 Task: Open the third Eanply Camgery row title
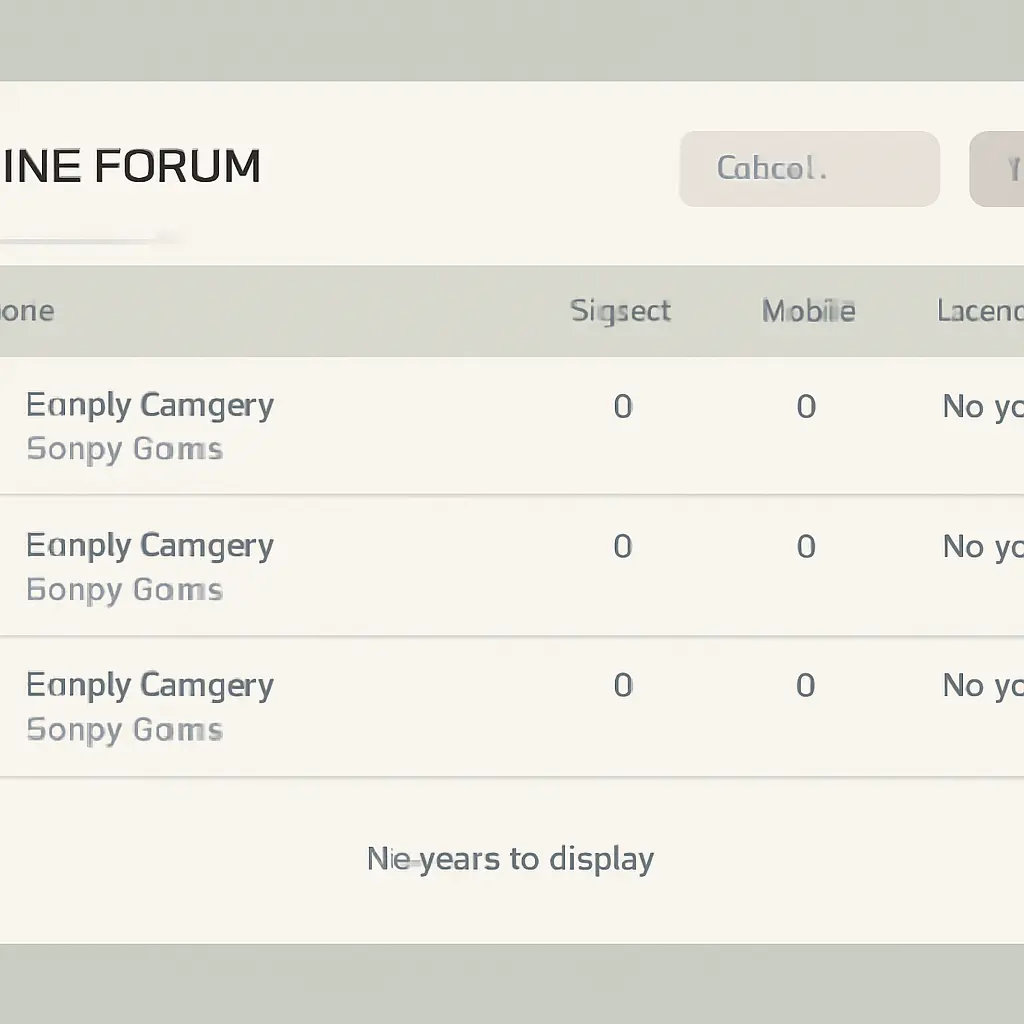click(x=150, y=686)
